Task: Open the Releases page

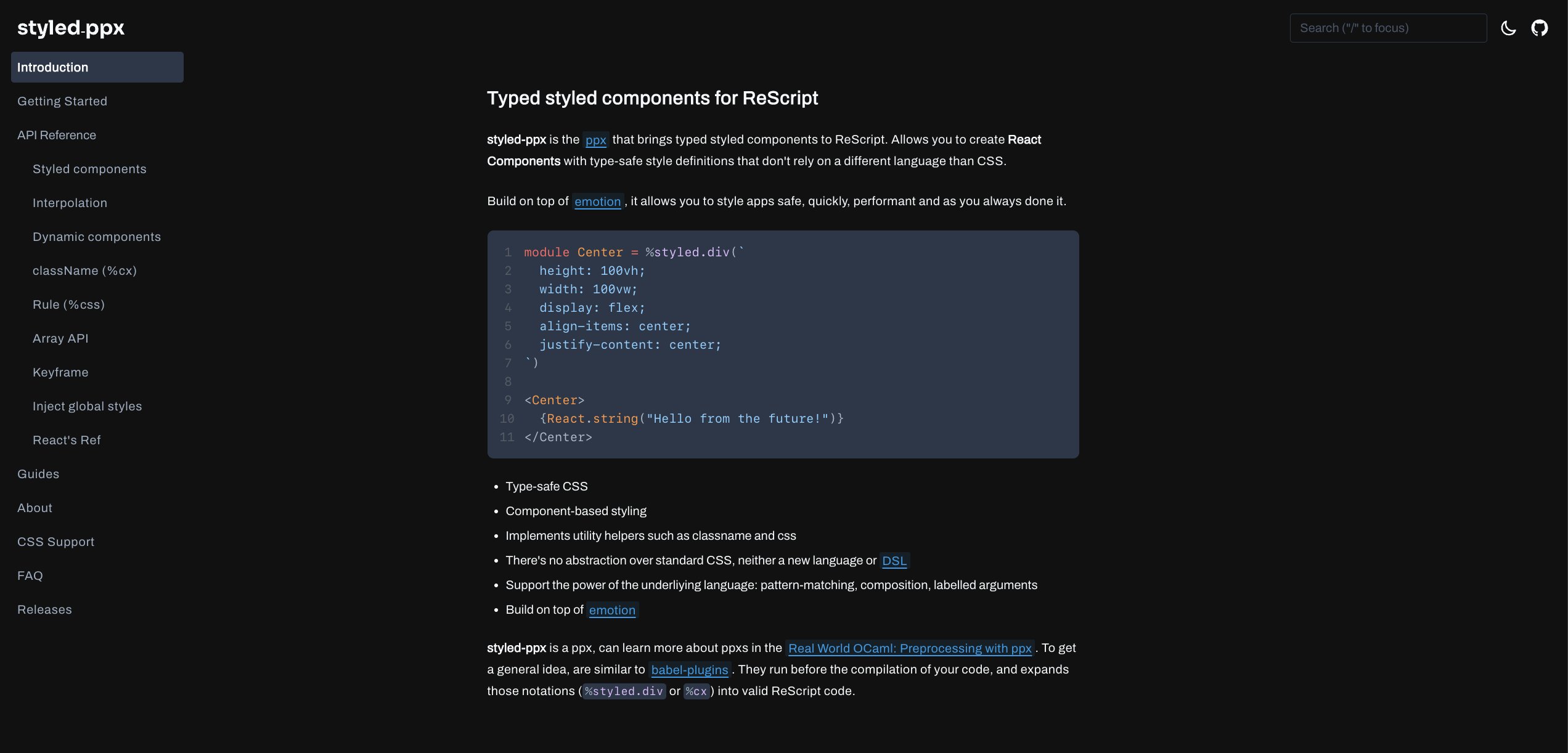Action: tap(44, 609)
